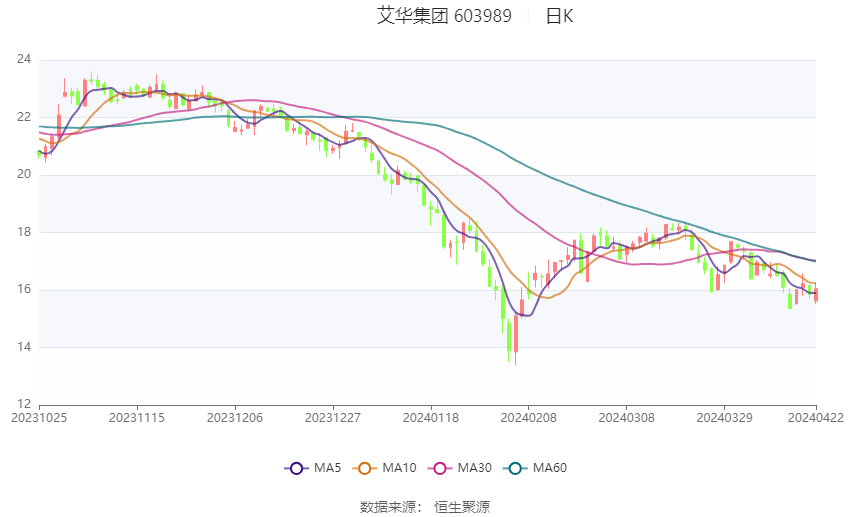Click the 14 y-axis price label
This screenshot has width=850, height=517.
[x=24, y=347]
